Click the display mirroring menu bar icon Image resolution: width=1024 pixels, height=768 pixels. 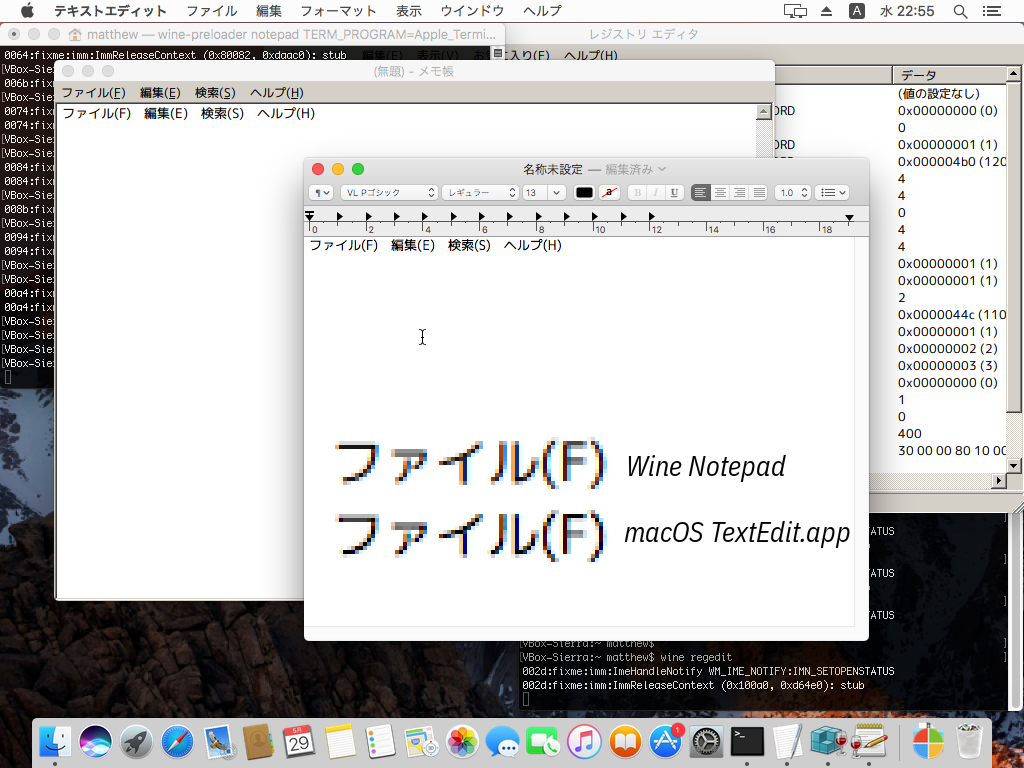click(795, 10)
